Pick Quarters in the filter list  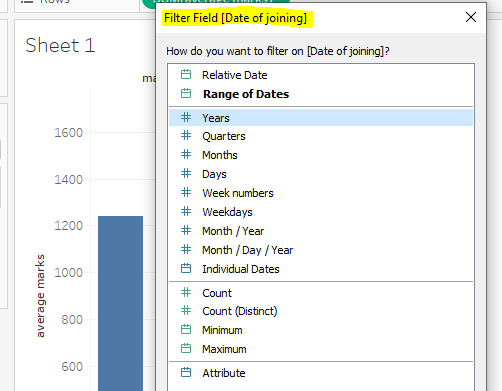321,136
